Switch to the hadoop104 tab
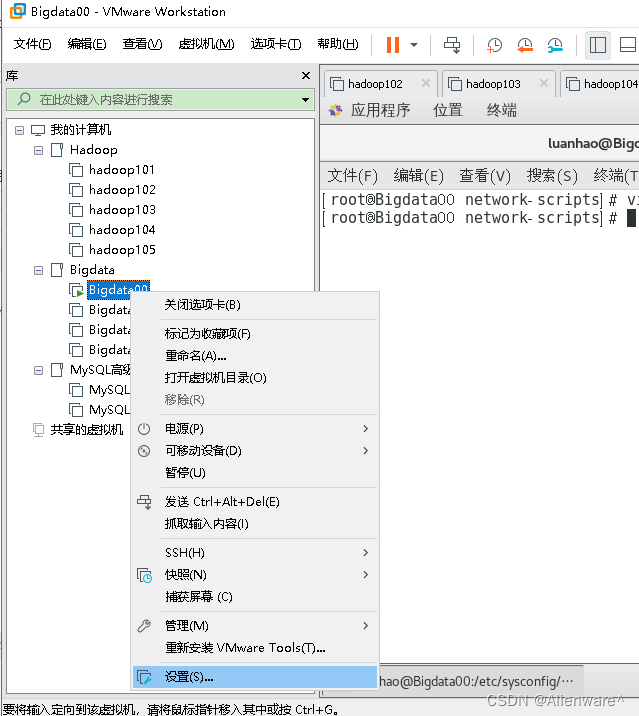Screen dimensions: 639x716 [x=601, y=84]
